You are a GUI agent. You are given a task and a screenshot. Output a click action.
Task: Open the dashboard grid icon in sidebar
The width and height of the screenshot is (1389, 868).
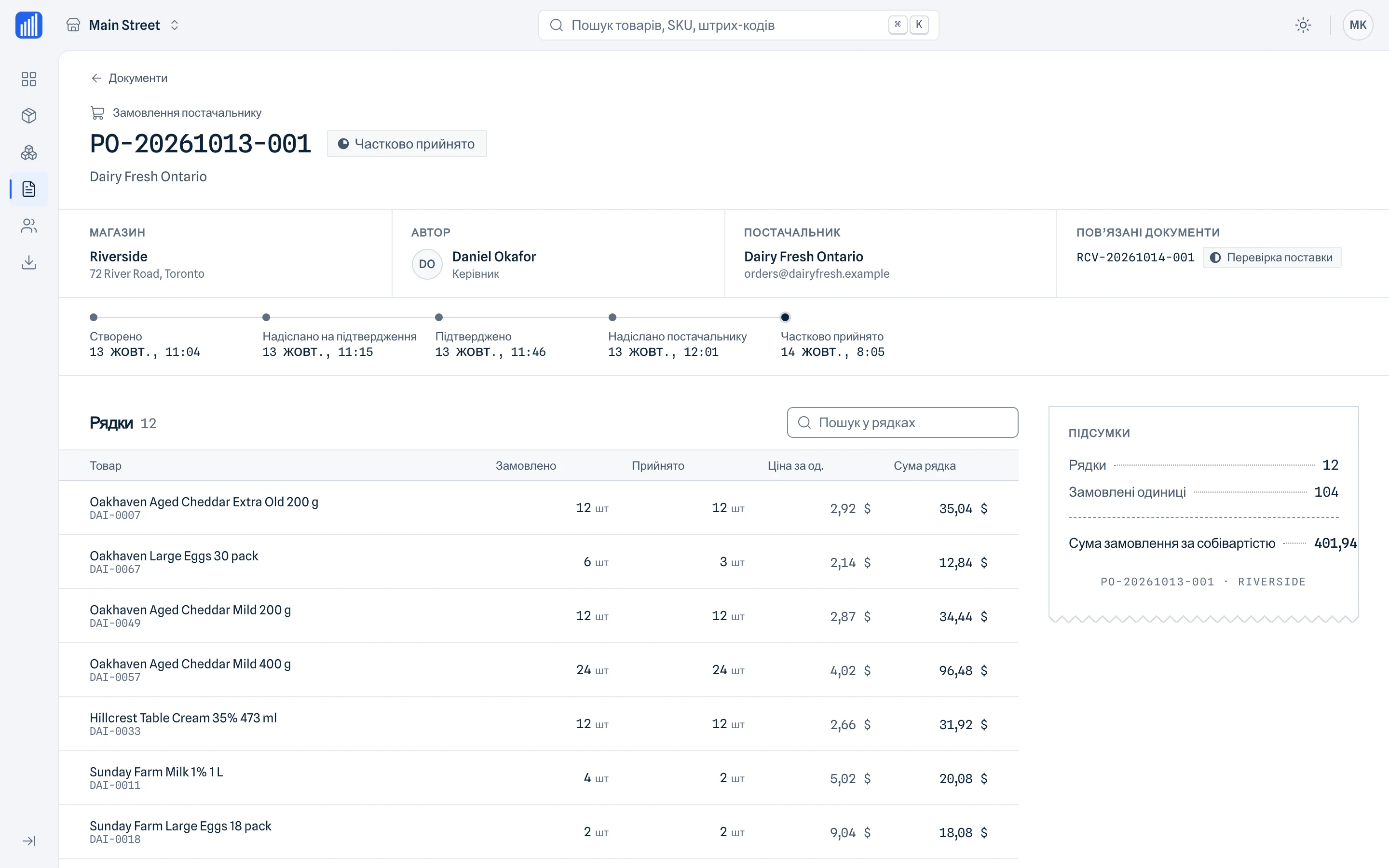pyautogui.click(x=29, y=79)
